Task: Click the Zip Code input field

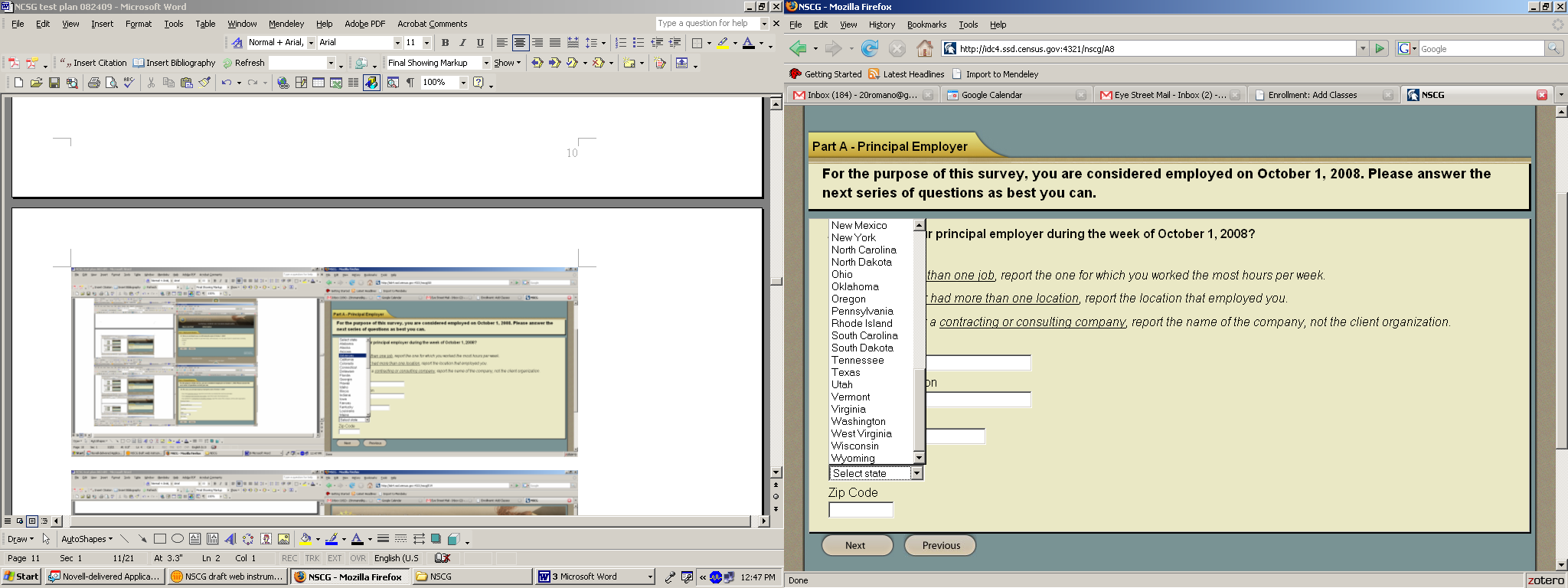Action: (861, 510)
